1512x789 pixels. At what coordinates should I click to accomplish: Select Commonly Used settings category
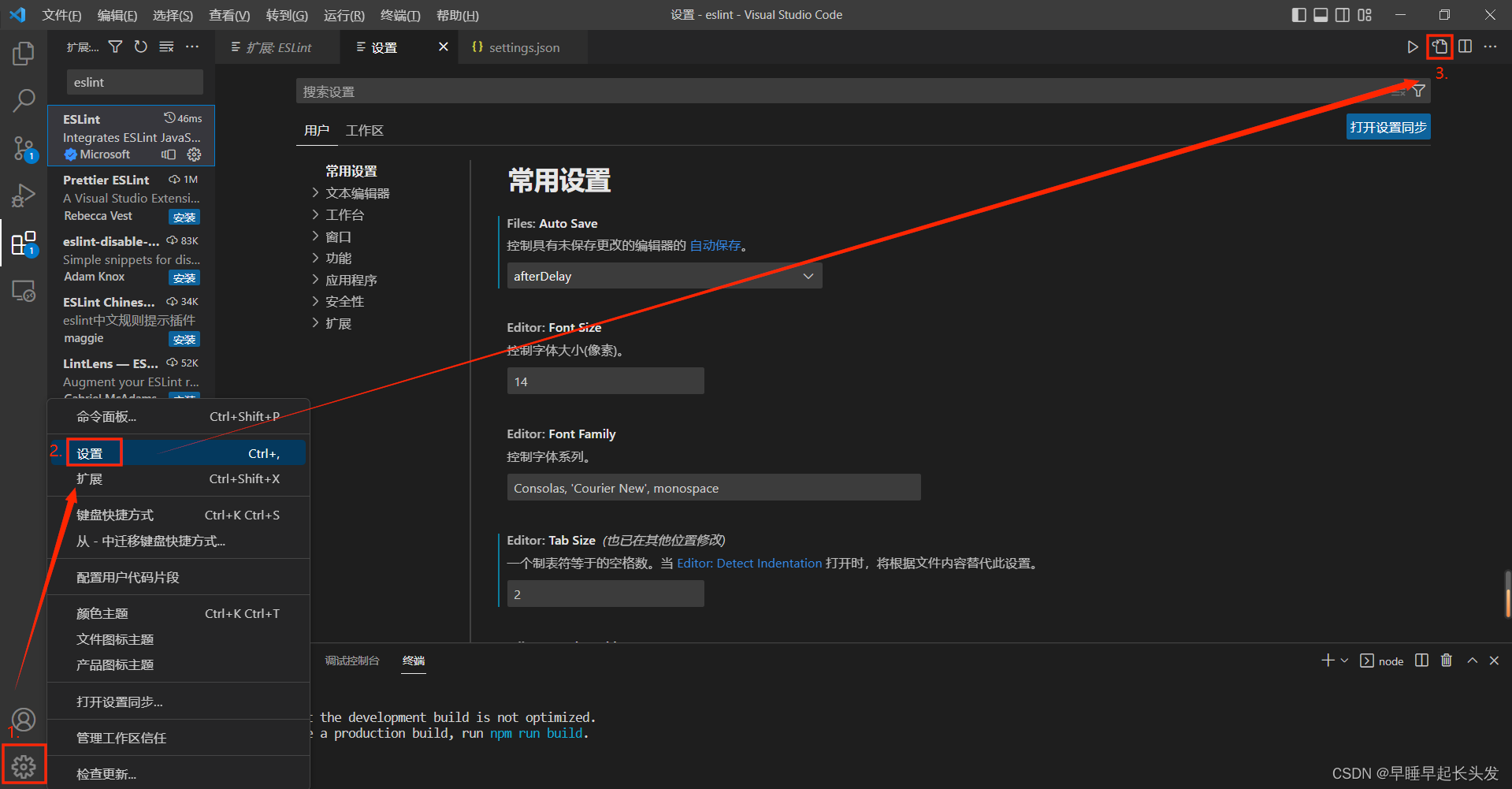point(351,171)
